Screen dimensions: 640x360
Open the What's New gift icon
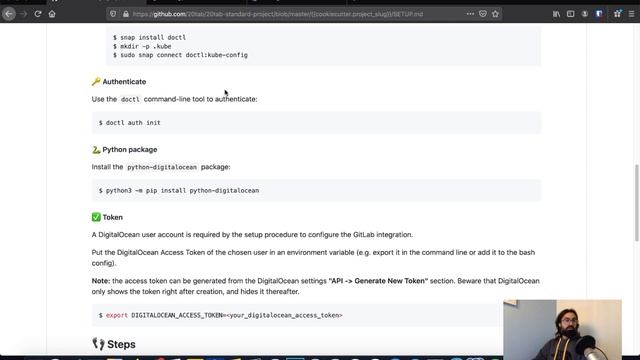(617, 14)
